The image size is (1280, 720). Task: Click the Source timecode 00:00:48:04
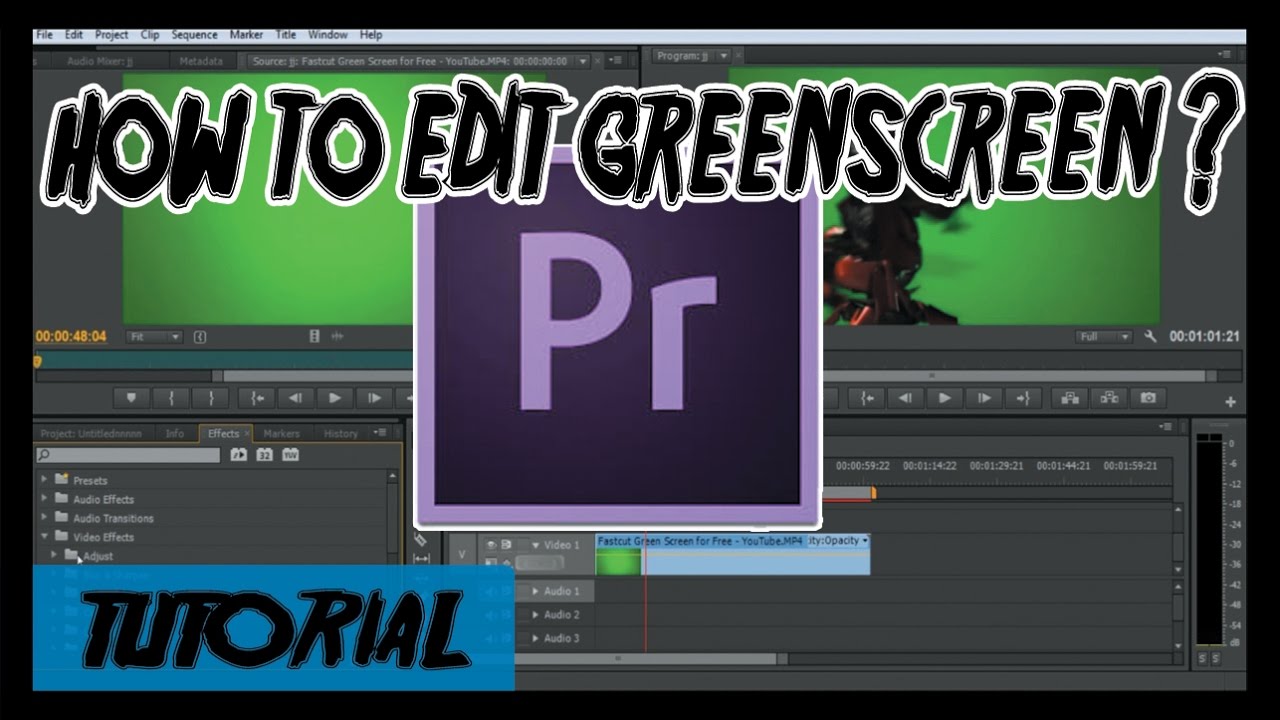pos(70,337)
